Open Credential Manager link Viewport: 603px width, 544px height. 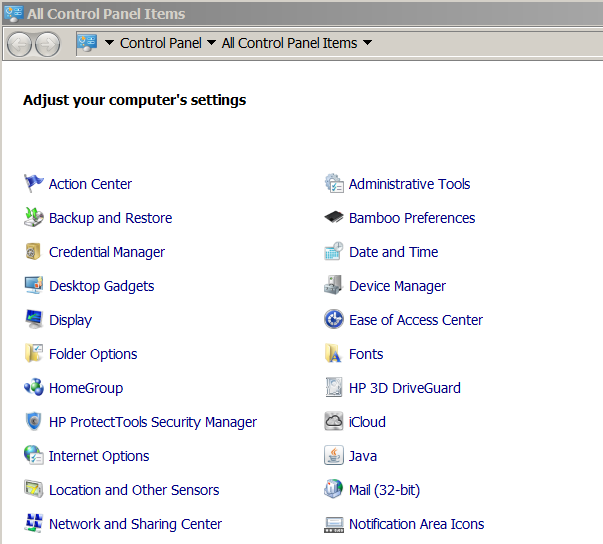point(107,252)
